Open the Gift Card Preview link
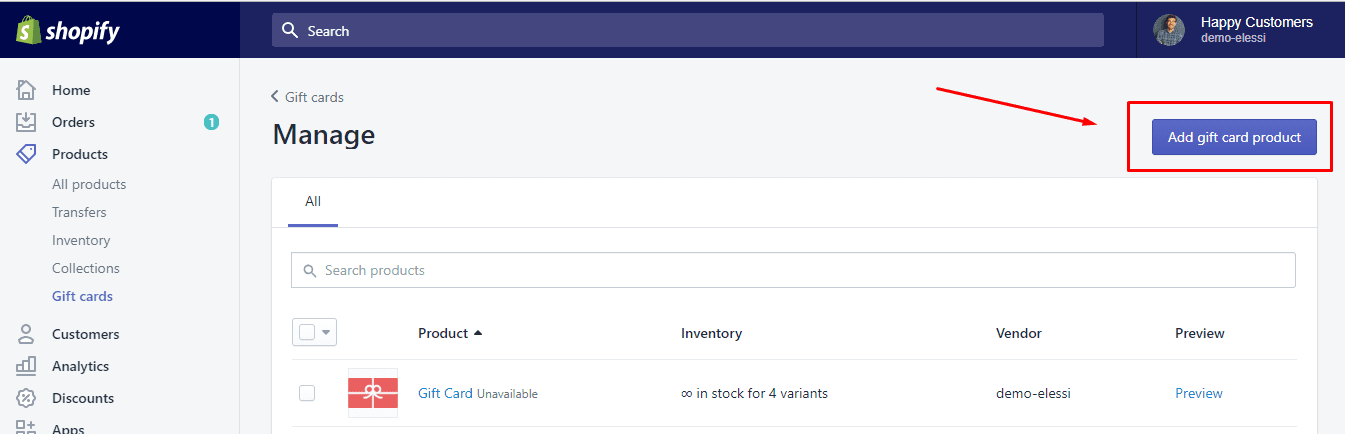The height and width of the screenshot is (434, 1345). [1199, 393]
